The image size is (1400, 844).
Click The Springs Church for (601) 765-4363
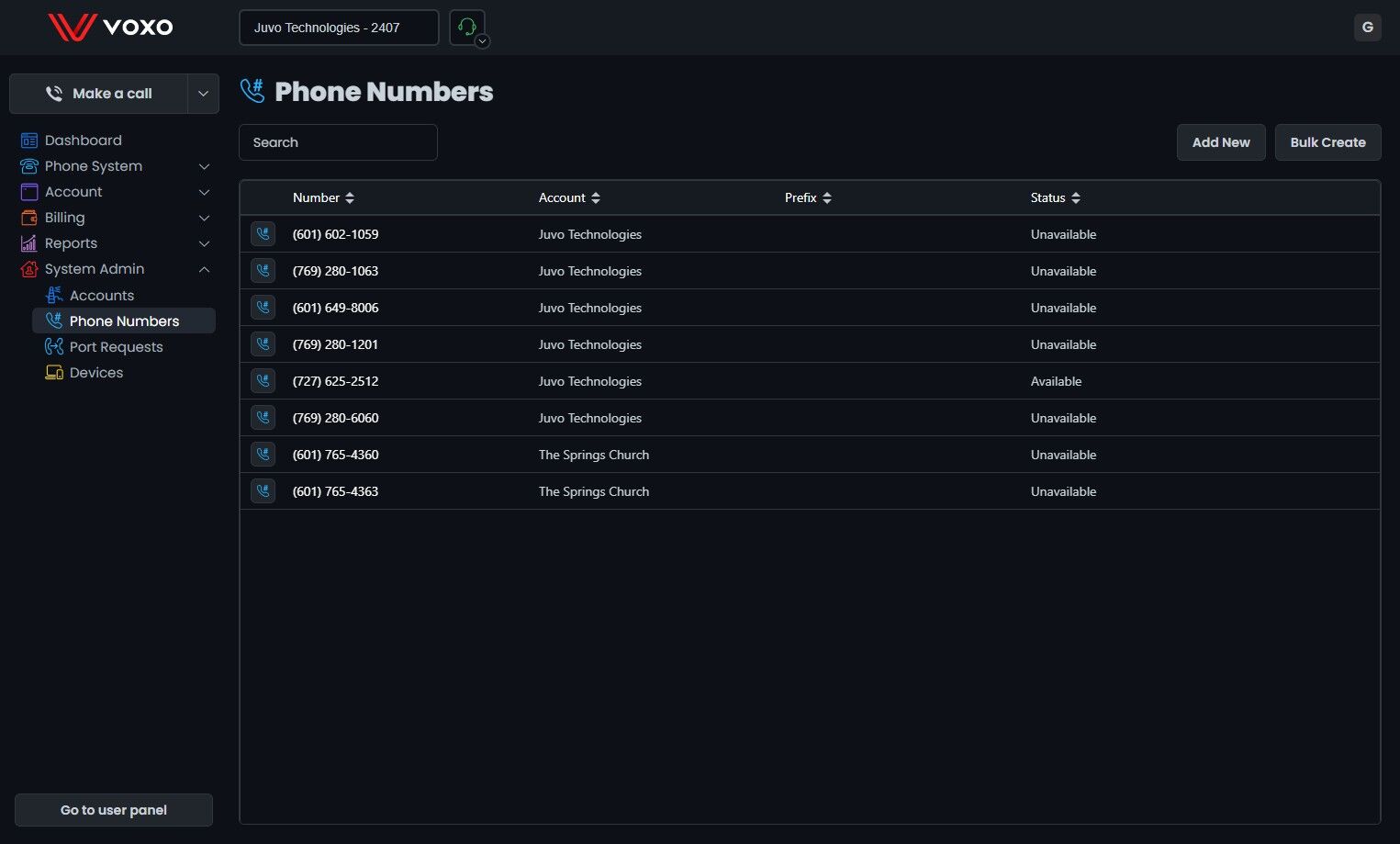click(x=594, y=491)
